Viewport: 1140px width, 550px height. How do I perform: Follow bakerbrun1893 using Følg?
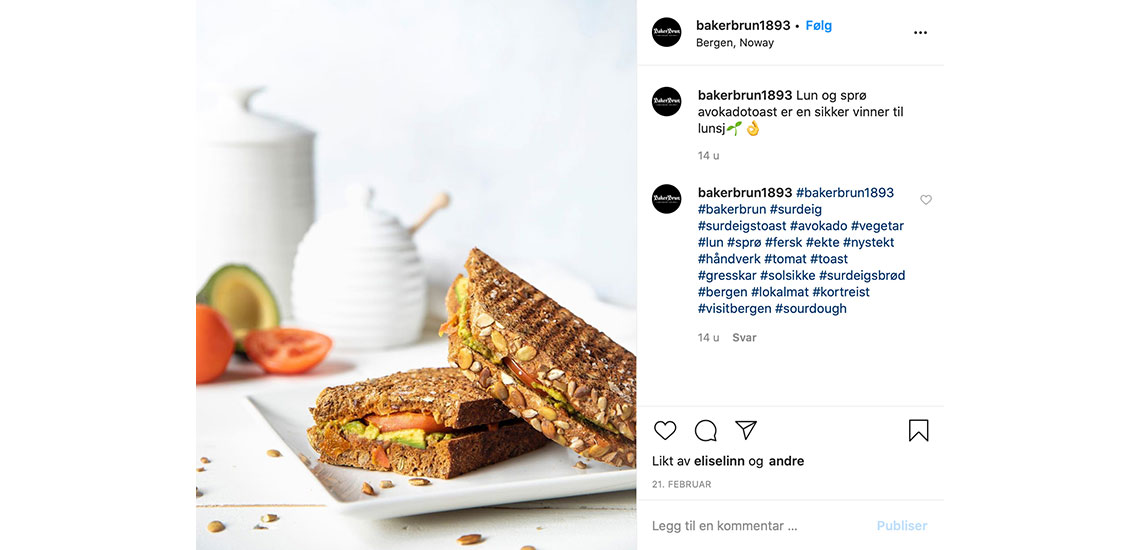pos(819,25)
